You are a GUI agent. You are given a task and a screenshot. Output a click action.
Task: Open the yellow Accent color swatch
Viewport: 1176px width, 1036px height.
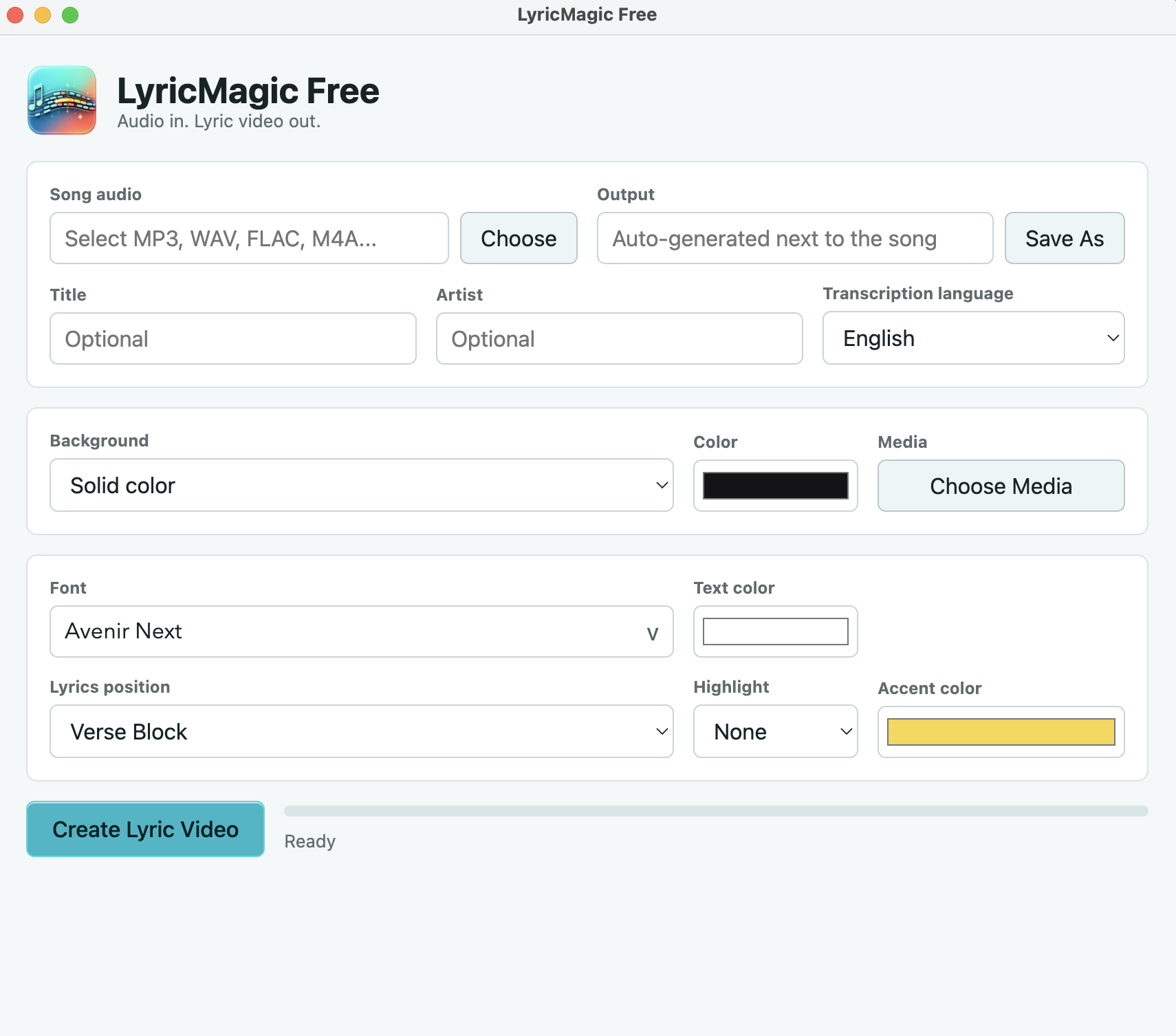click(1001, 732)
